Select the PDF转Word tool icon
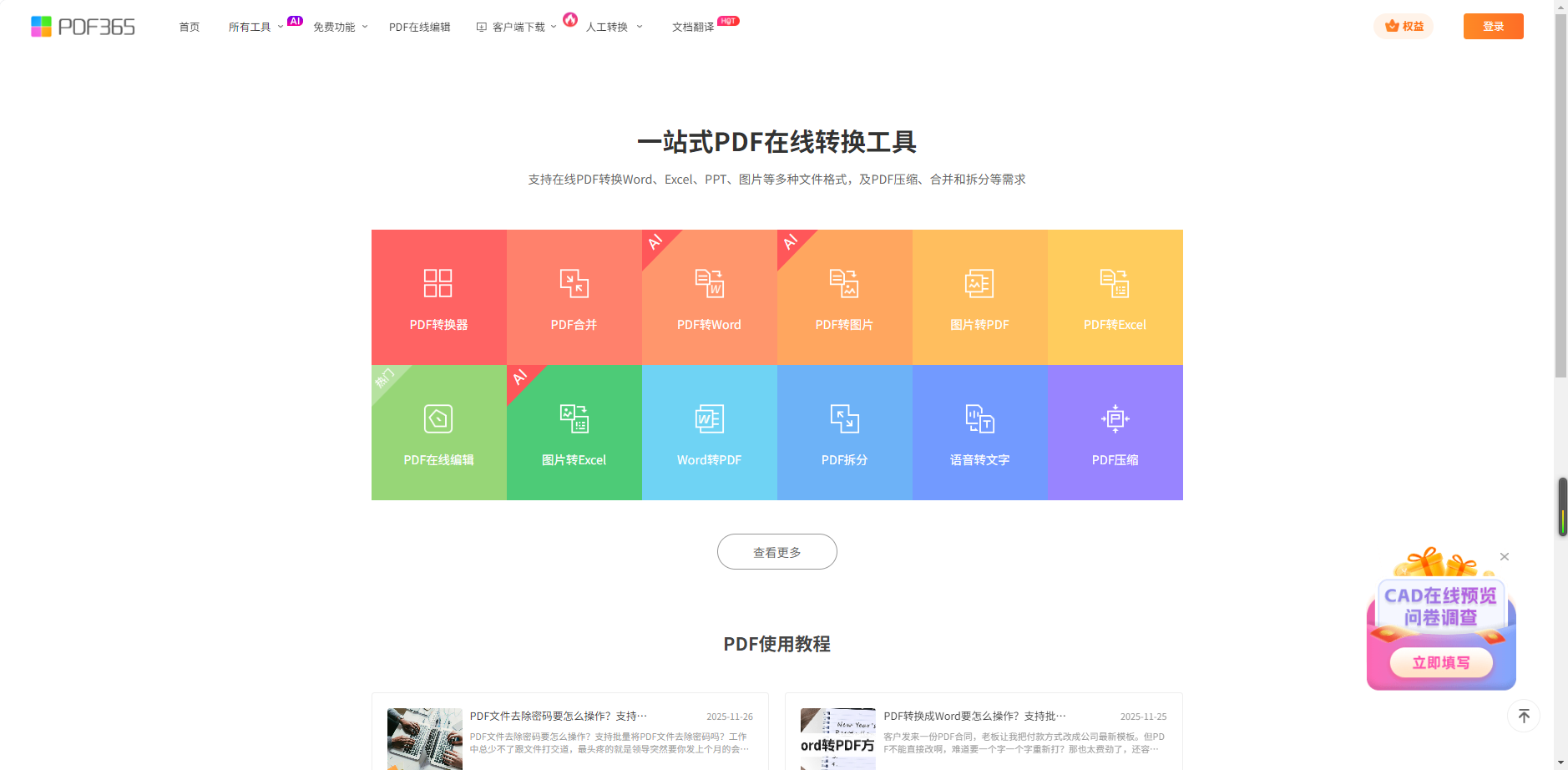 click(x=709, y=283)
